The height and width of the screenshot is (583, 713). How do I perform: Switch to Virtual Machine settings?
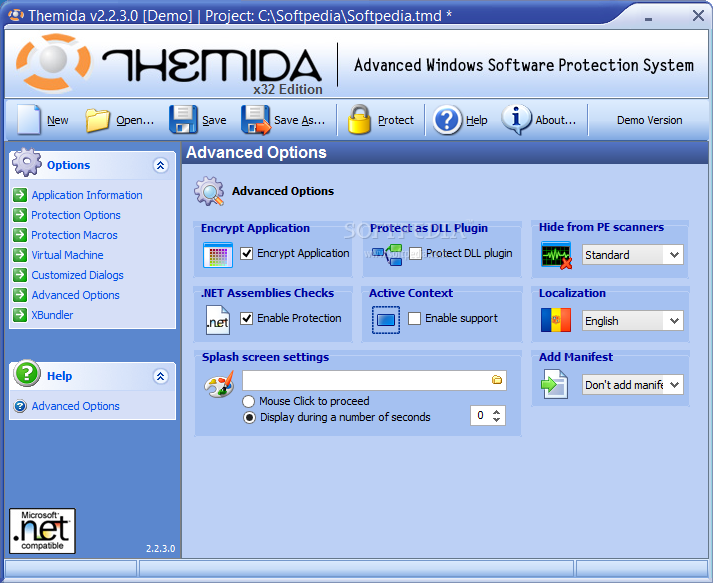[x=67, y=255]
